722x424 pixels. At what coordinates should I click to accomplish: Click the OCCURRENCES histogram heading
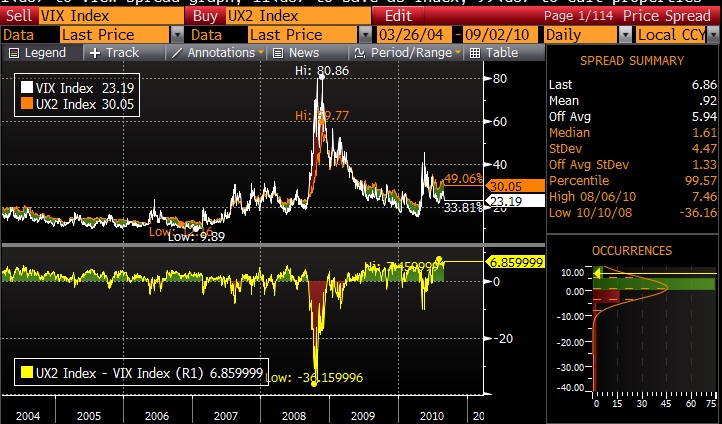click(632, 250)
